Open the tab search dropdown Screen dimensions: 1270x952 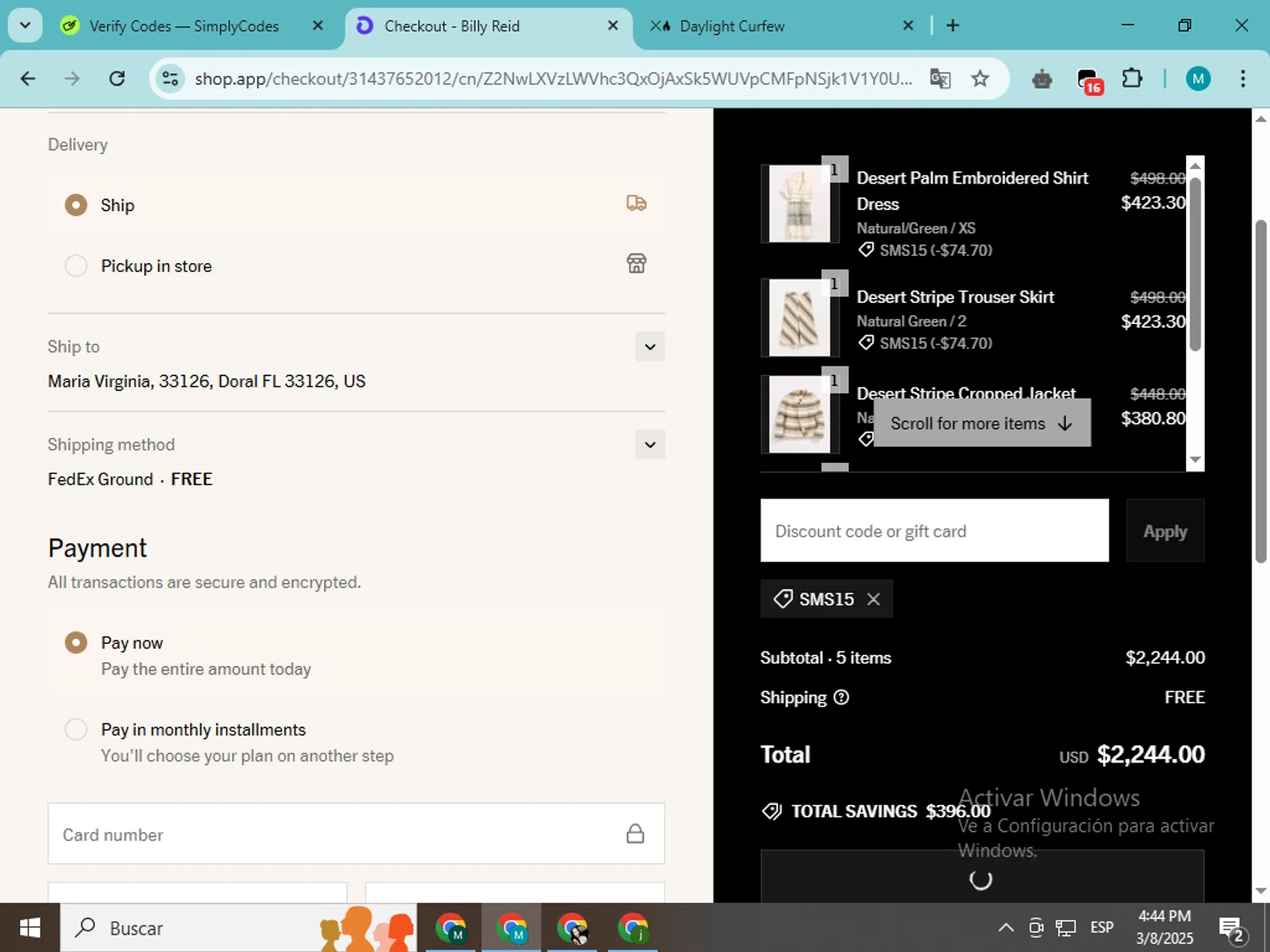coord(25,25)
